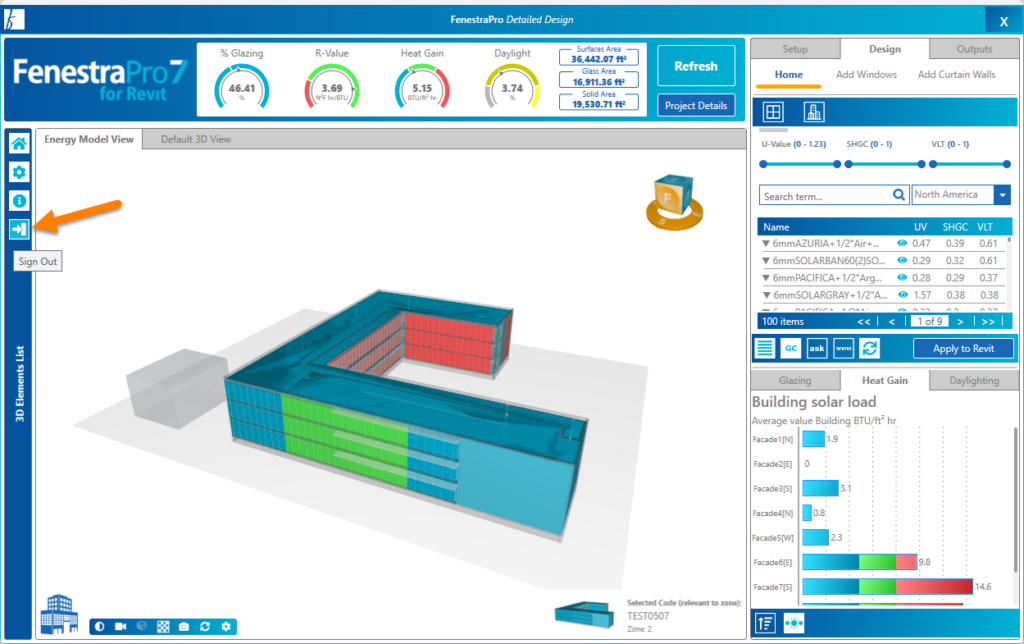Screen dimensions: 1024x644
Task: Click the ask icon button
Action: (817, 348)
